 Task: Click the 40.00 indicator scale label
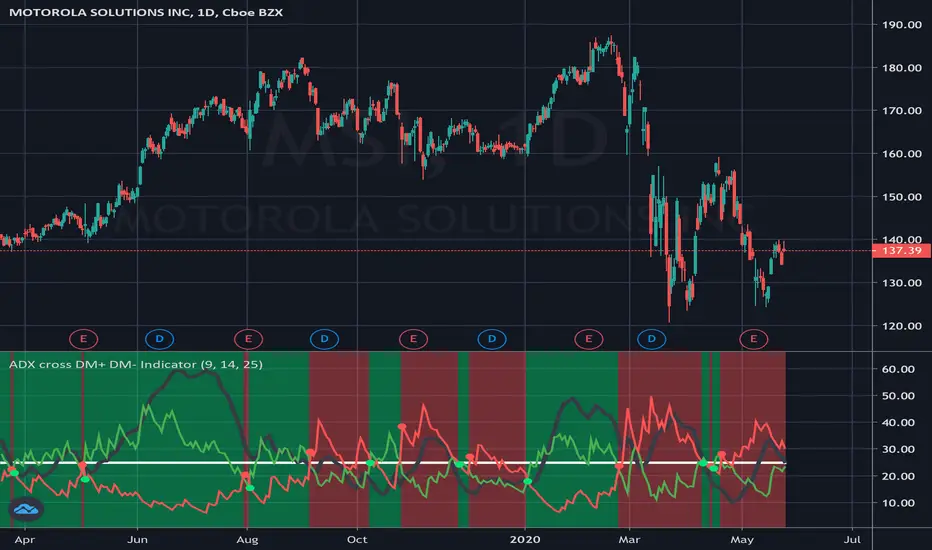tap(898, 423)
